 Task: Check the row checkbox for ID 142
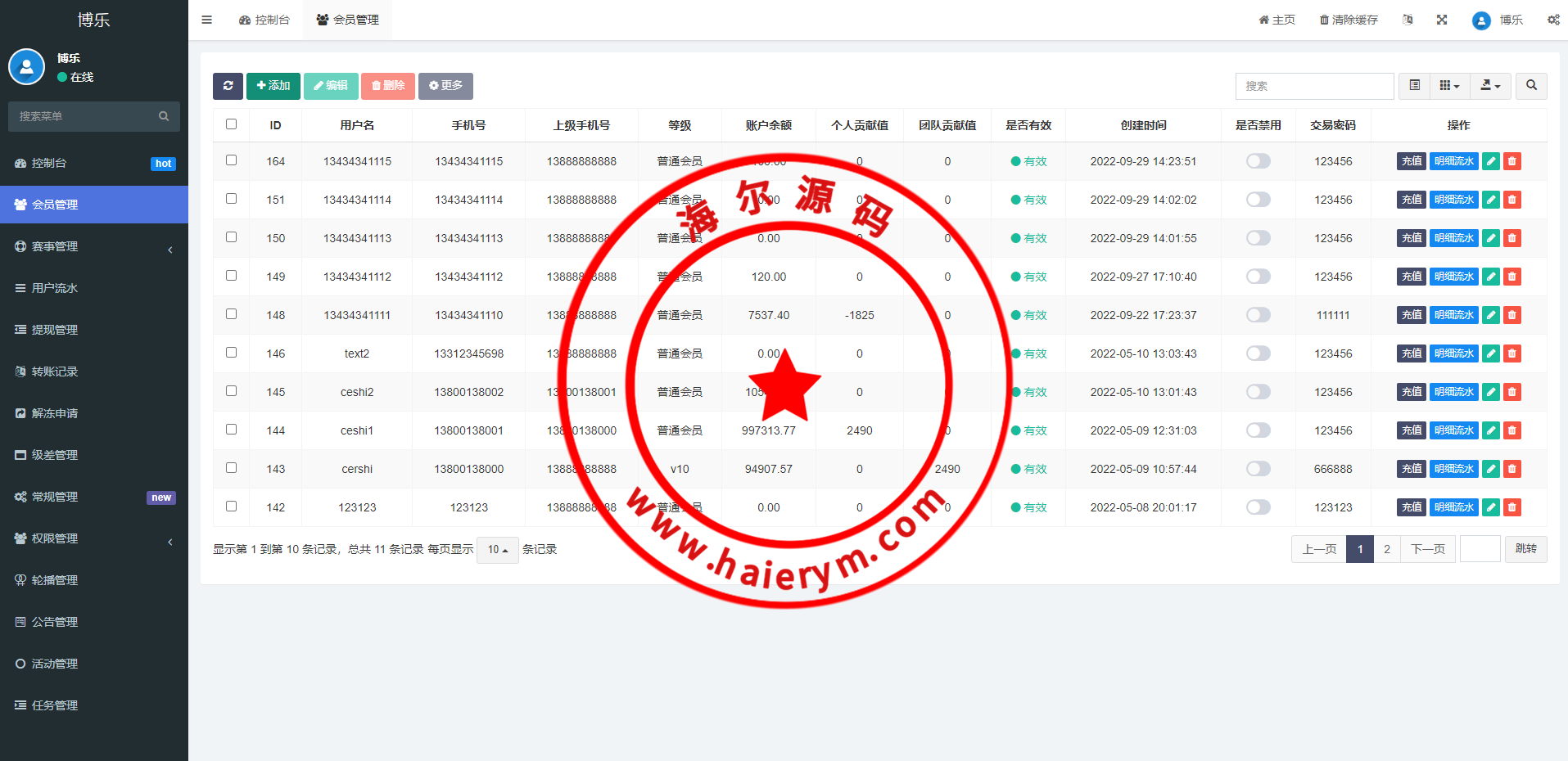pyautogui.click(x=231, y=507)
